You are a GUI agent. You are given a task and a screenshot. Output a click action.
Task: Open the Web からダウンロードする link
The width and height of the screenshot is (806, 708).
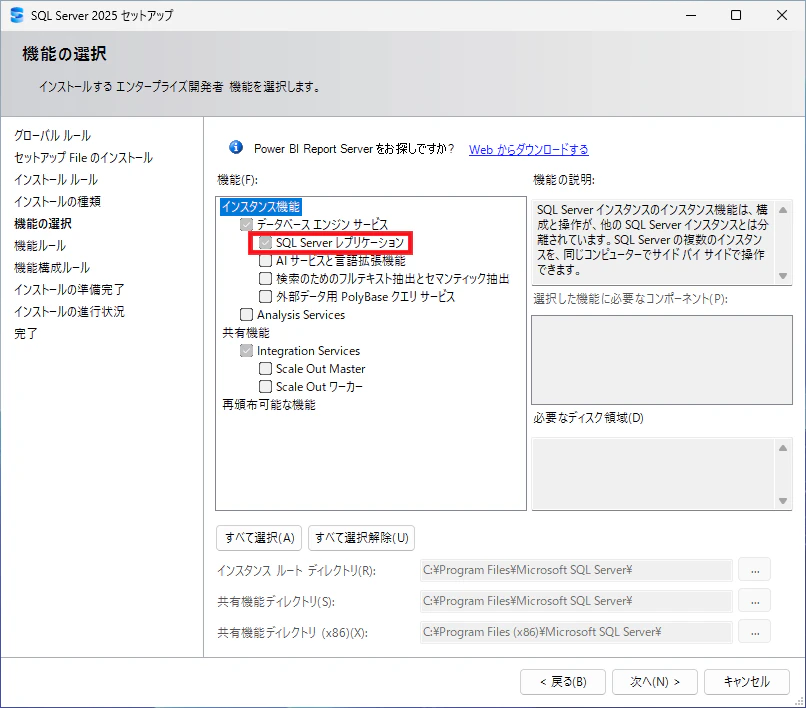coord(528,150)
